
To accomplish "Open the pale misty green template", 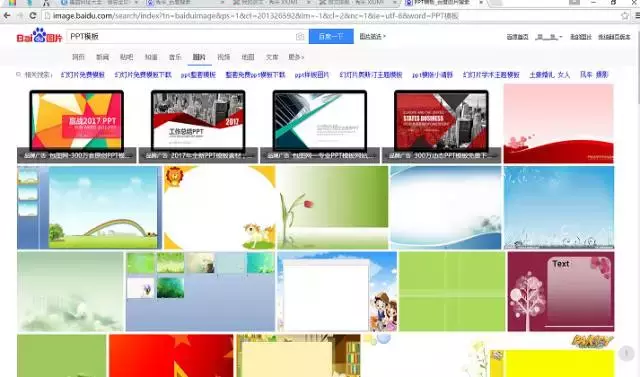I will point(70,291).
